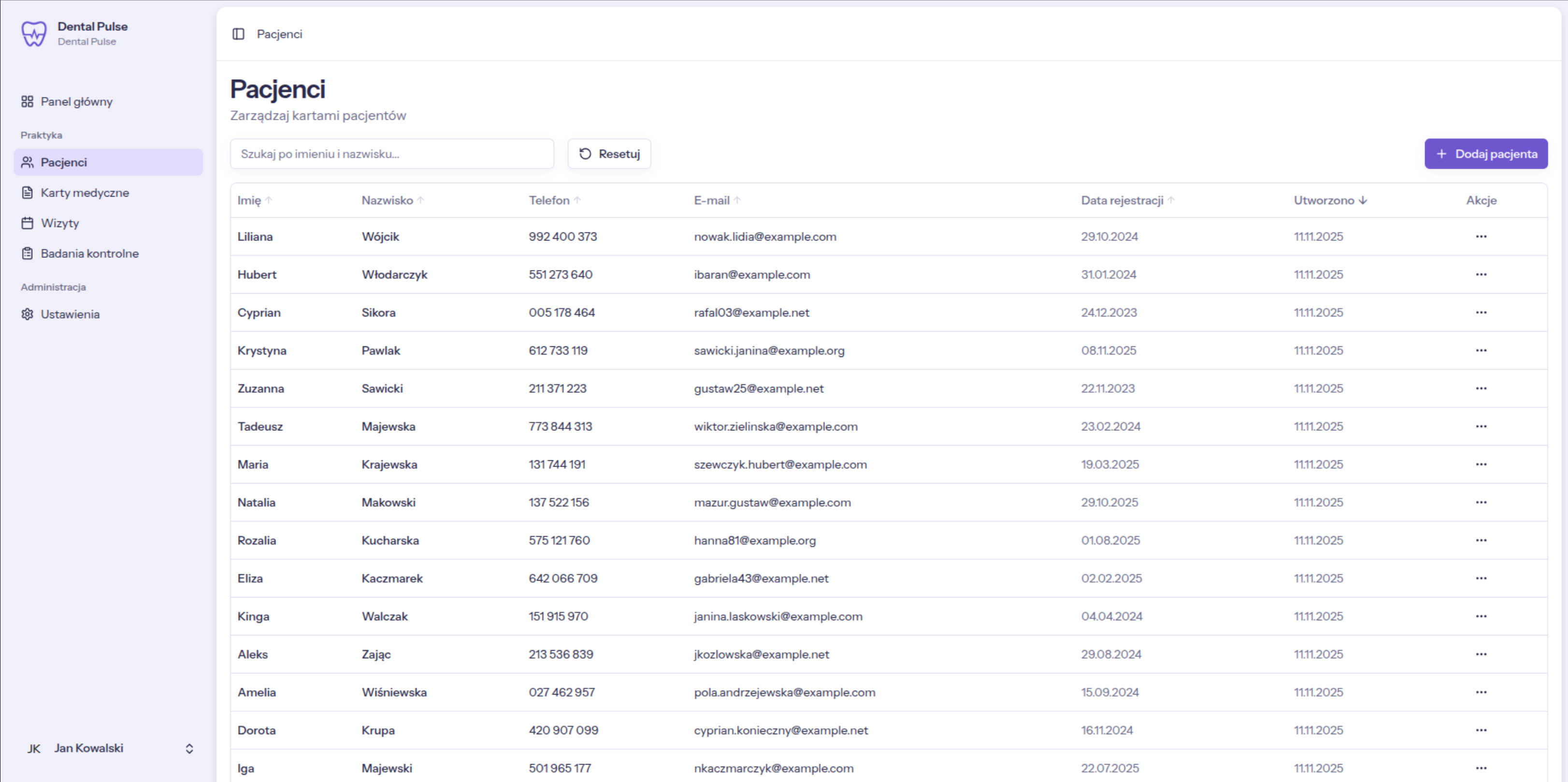Open Karty medyczne from sidebar
This screenshot has height=782, width=1568.
pos(85,193)
